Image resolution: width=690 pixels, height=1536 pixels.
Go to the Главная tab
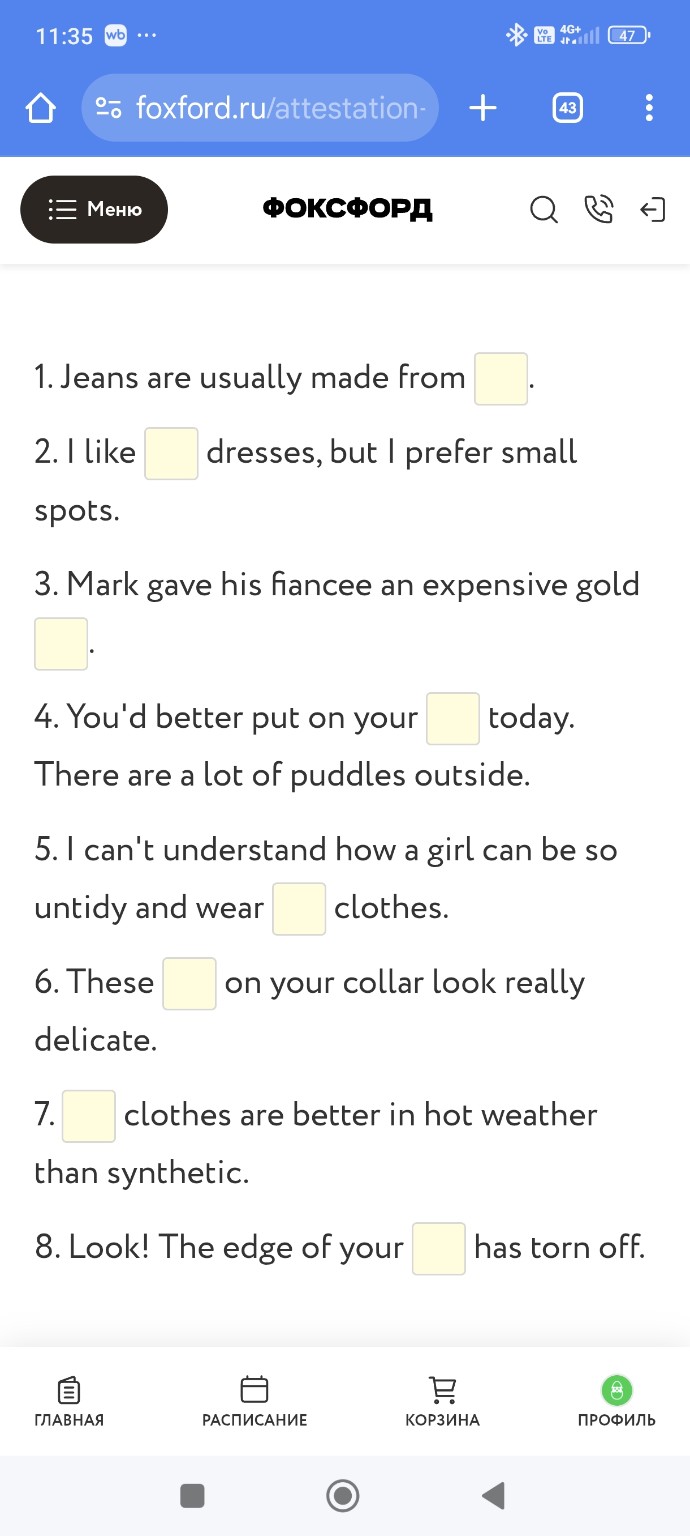(69, 1401)
